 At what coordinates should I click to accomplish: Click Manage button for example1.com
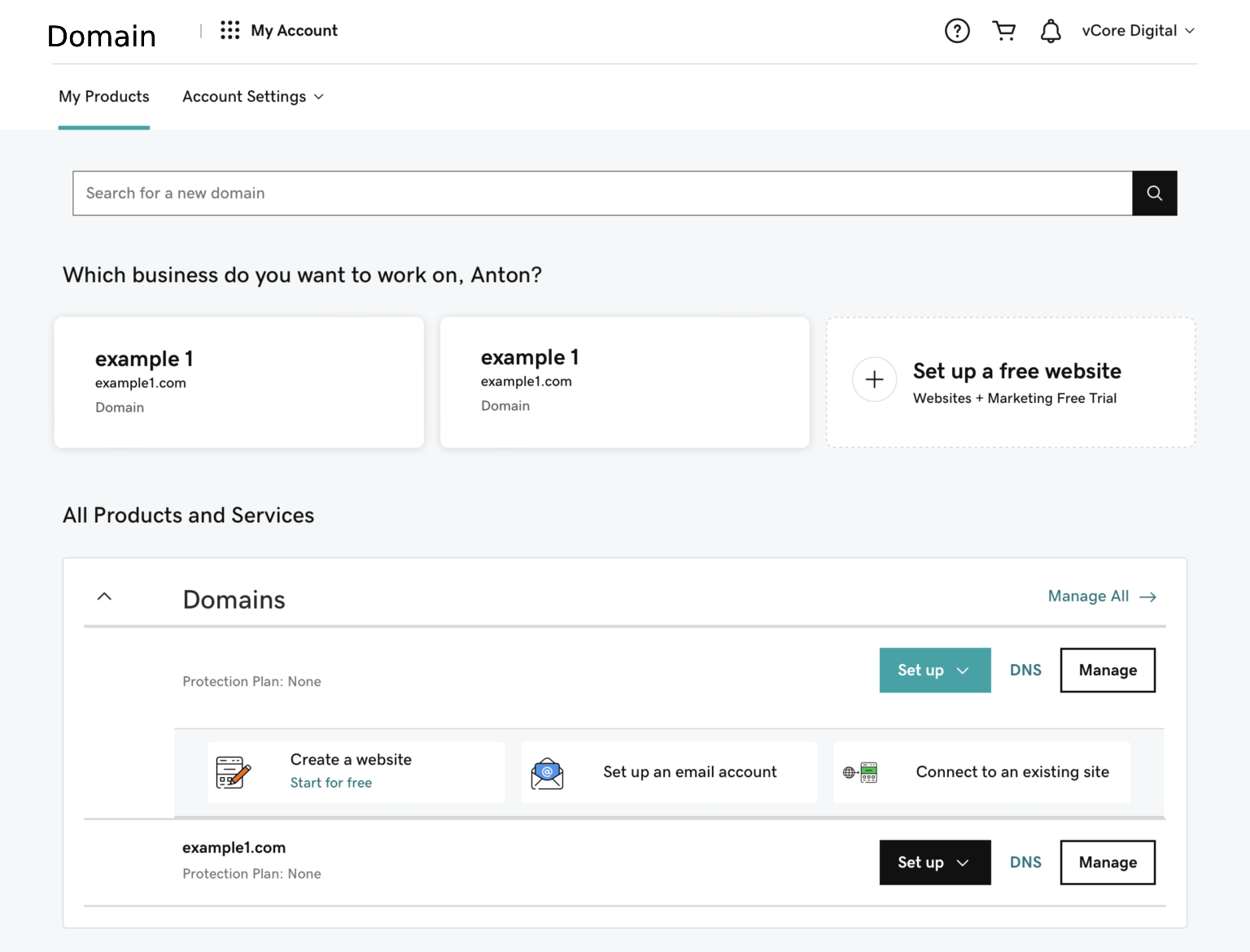coord(1107,862)
